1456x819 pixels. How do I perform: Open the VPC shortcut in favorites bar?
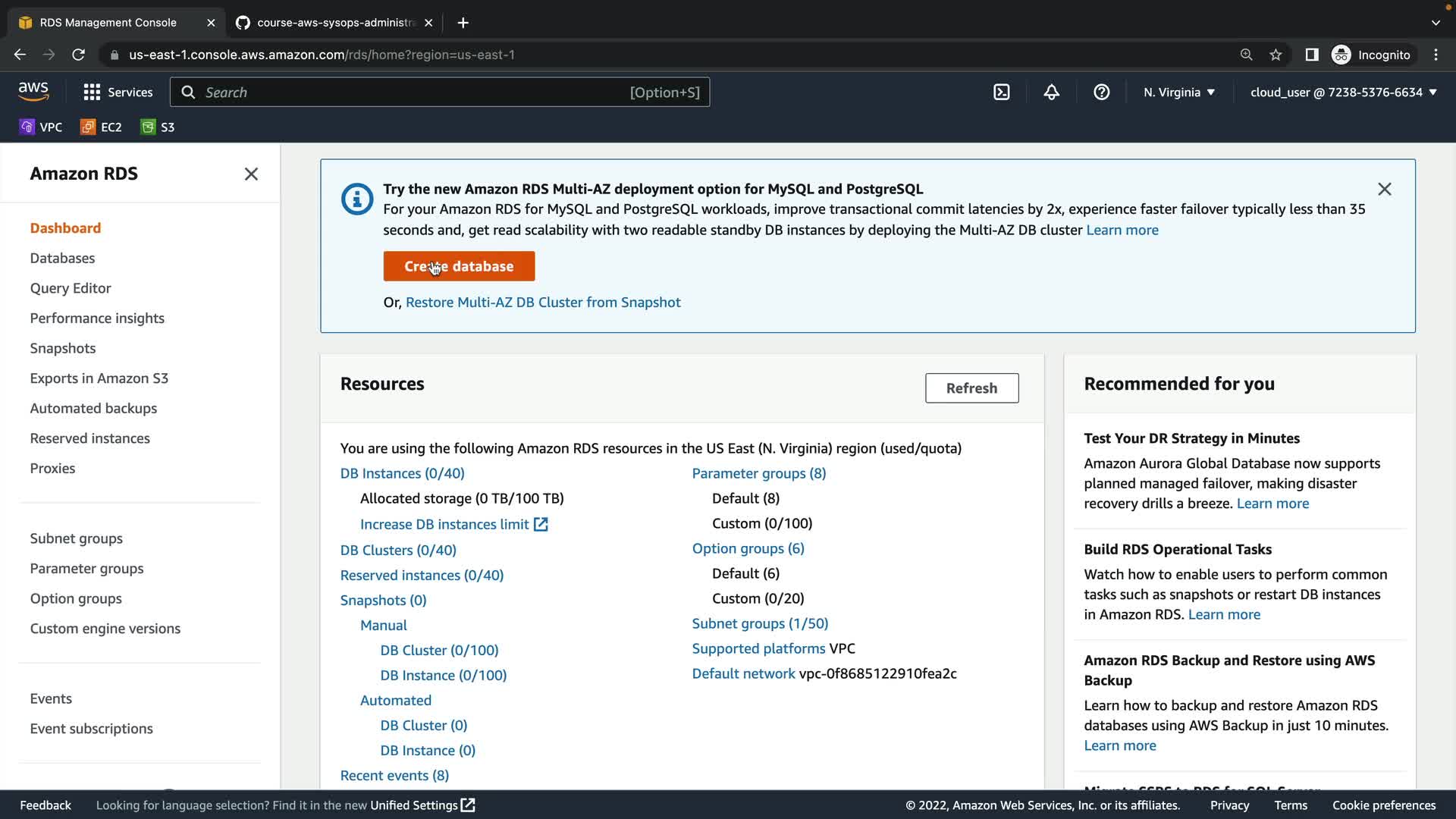pyautogui.click(x=41, y=127)
